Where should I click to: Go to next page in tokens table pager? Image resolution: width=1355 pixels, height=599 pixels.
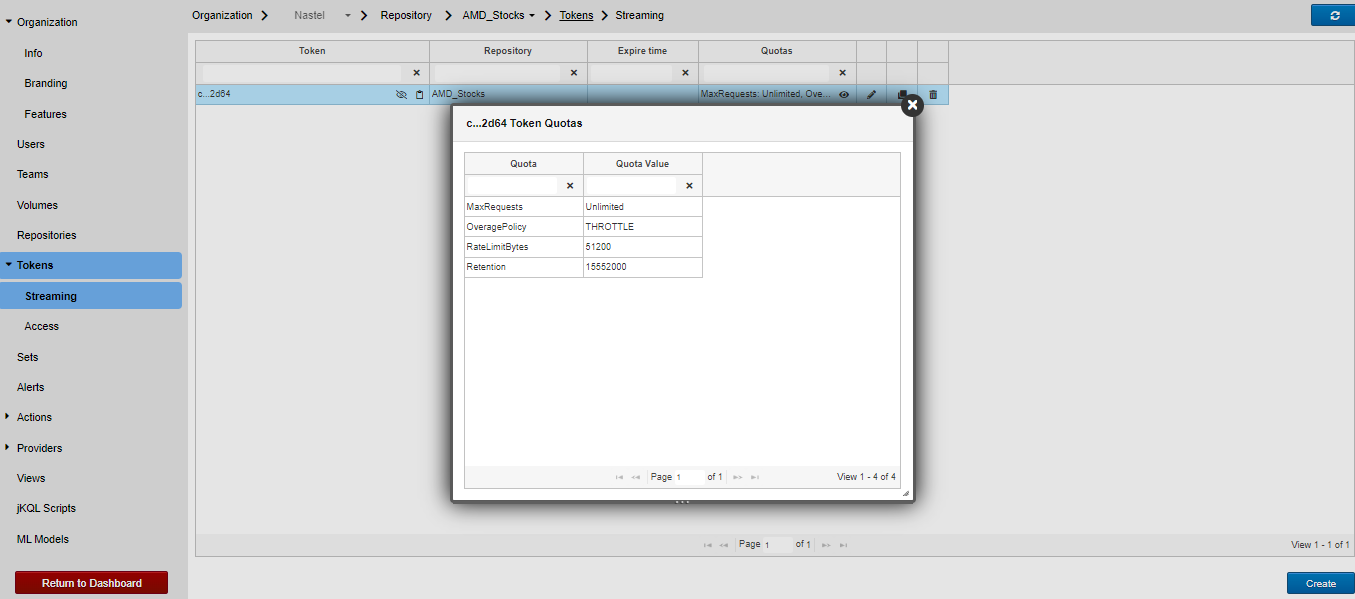[826, 545]
